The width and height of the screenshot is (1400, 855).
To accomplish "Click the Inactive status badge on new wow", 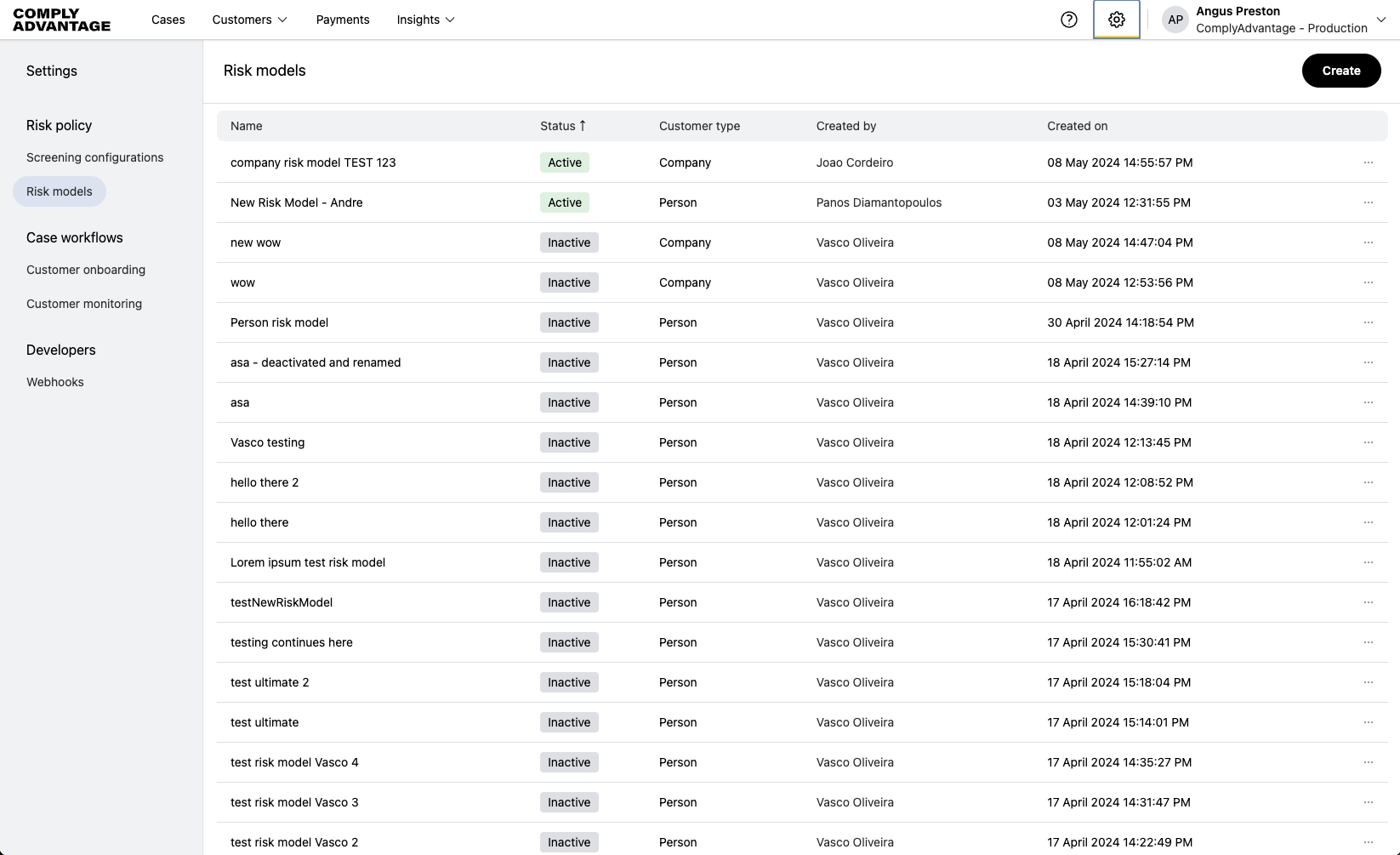I will point(568,242).
